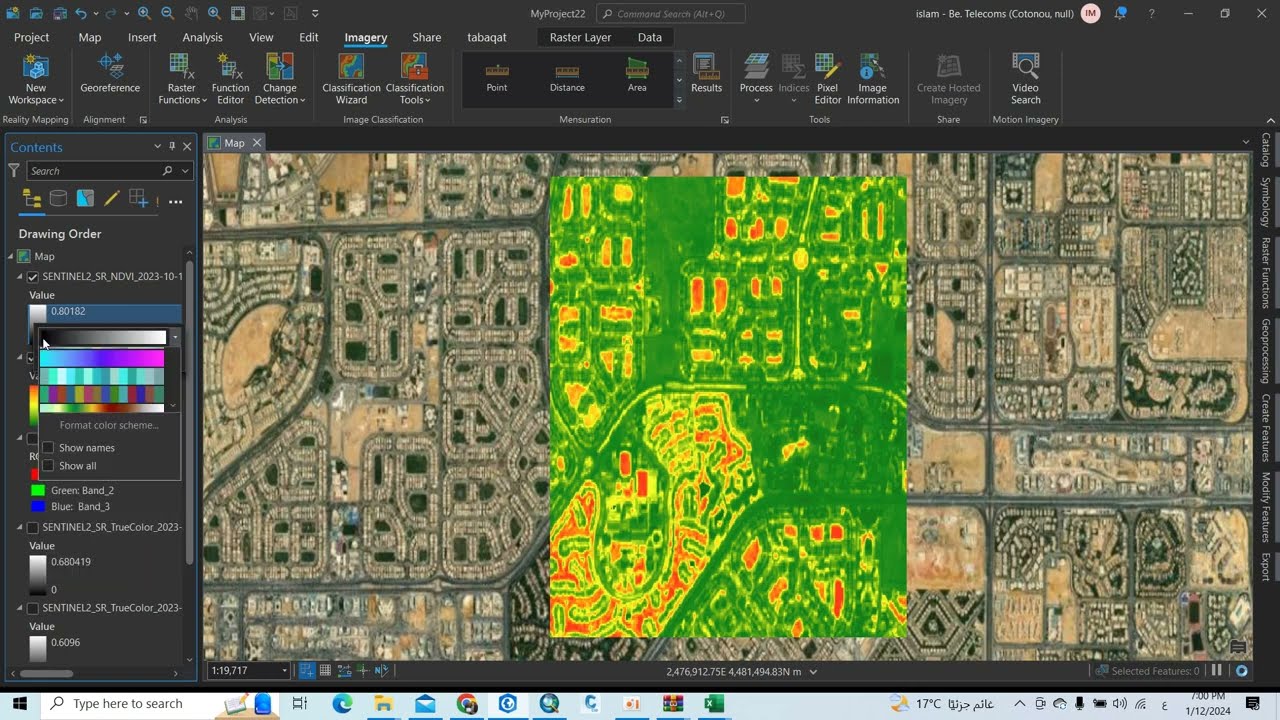Open Excel from the taskbar
Screen dimensions: 1280x720
(x=714, y=704)
